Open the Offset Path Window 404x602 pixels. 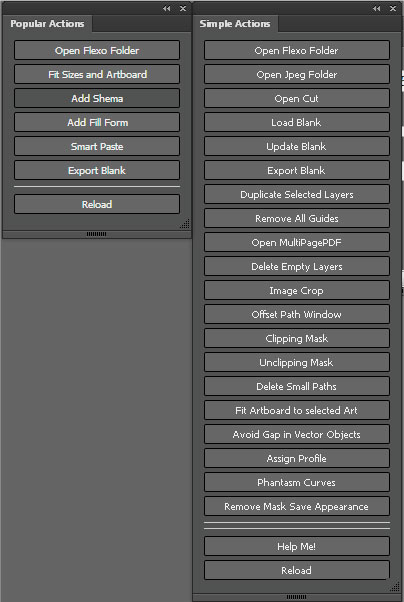(x=297, y=314)
